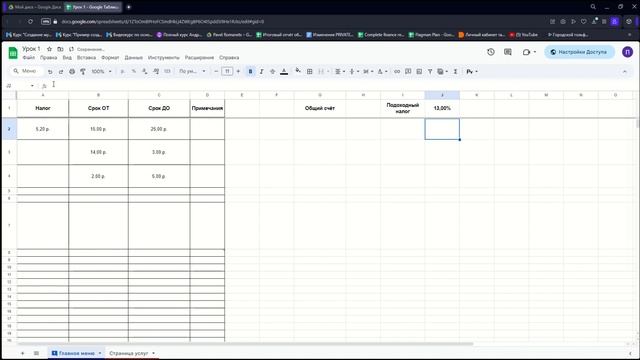Switch to the Страница услуг sheet tab

pyautogui.click(x=129, y=353)
